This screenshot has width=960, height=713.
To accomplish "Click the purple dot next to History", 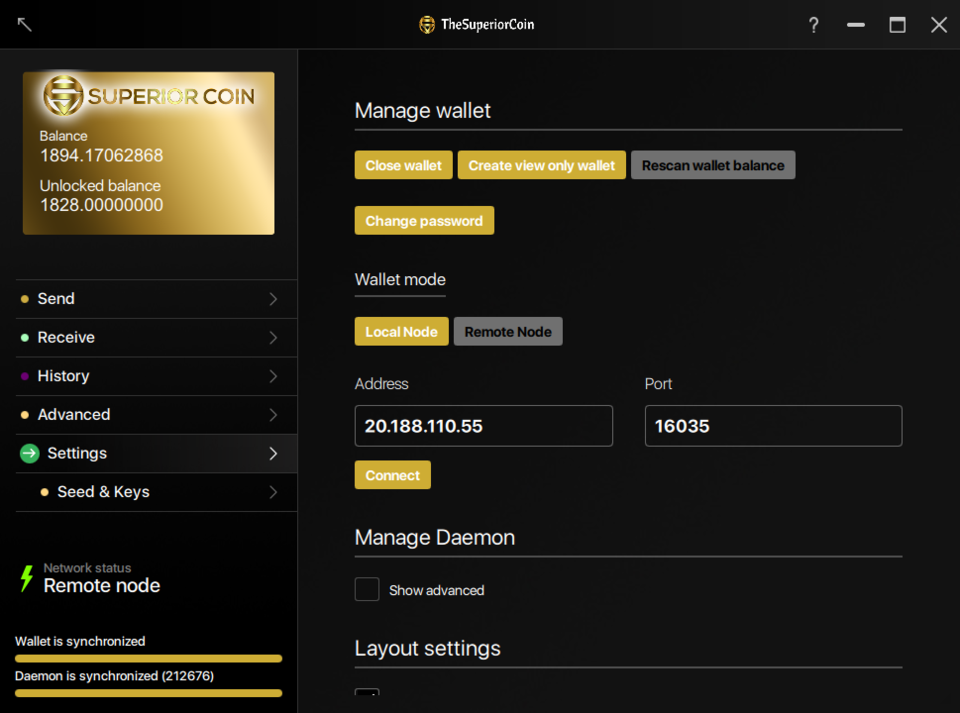I will pos(24,376).
